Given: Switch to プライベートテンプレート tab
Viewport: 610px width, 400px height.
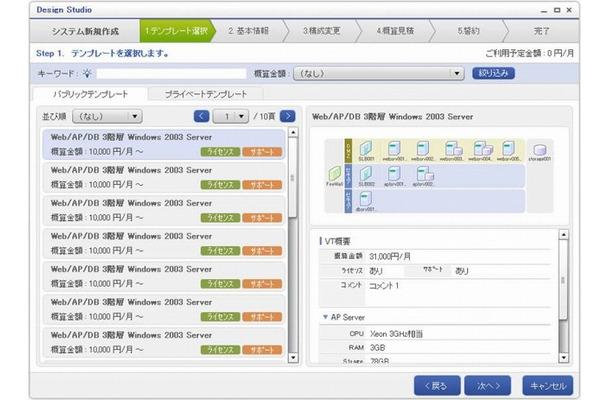Looking at the screenshot, I should [206, 94].
